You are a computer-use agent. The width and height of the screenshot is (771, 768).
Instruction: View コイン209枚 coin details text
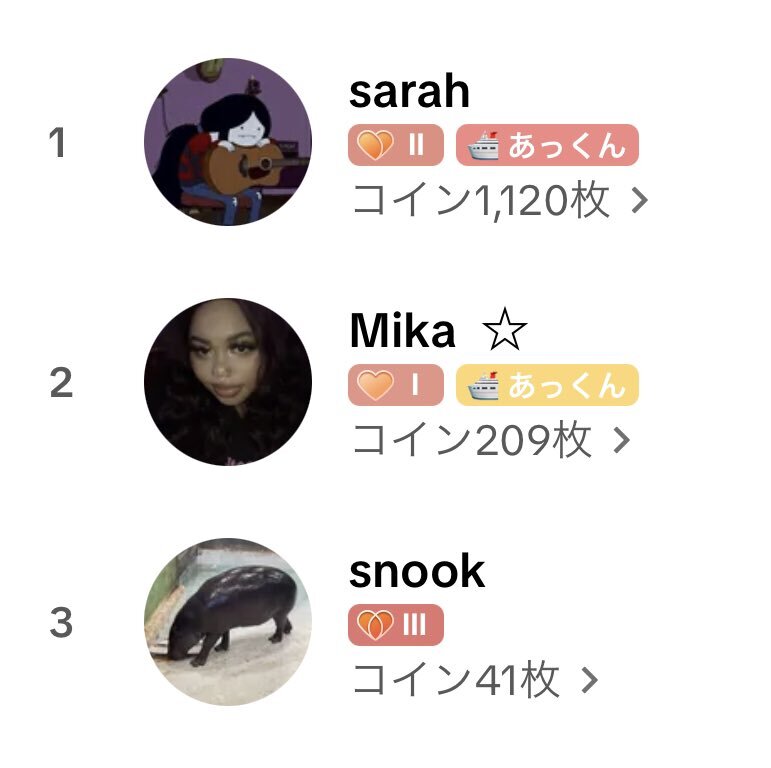[x=472, y=441]
